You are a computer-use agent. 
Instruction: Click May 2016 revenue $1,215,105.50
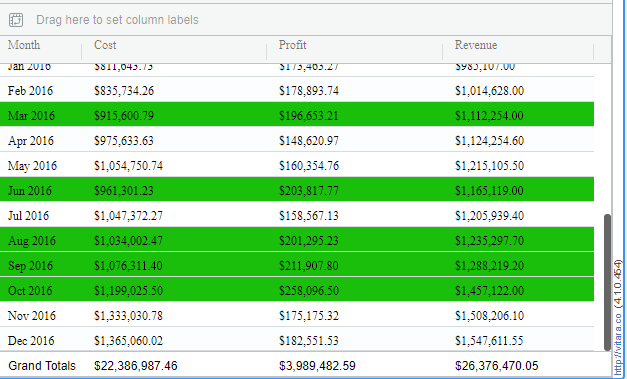(x=489, y=166)
